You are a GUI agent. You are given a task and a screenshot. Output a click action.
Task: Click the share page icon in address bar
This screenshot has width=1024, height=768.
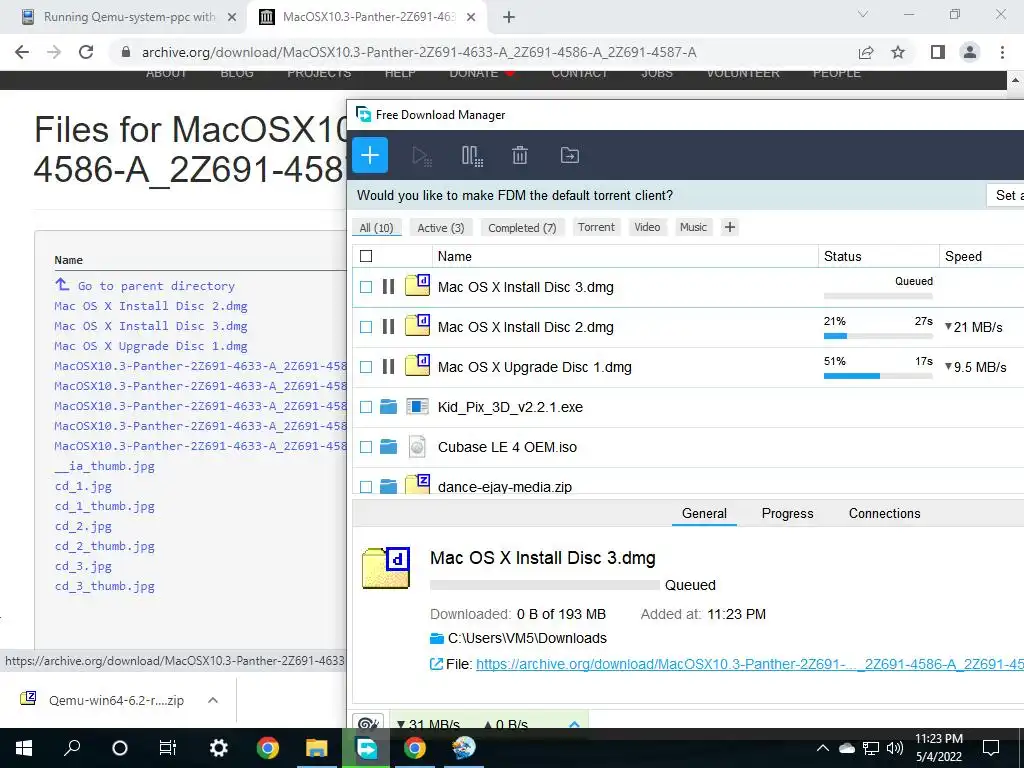click(866, 52)
